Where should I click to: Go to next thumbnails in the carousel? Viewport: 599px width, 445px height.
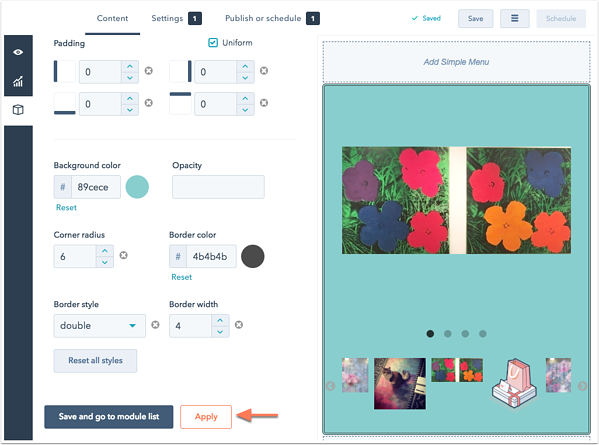582,386
